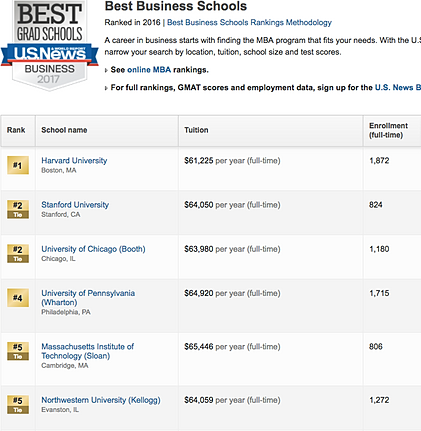Viewport: 421px width, 431px height.
Task: Select the 'Boston, MA' location text
Action: 59,170
